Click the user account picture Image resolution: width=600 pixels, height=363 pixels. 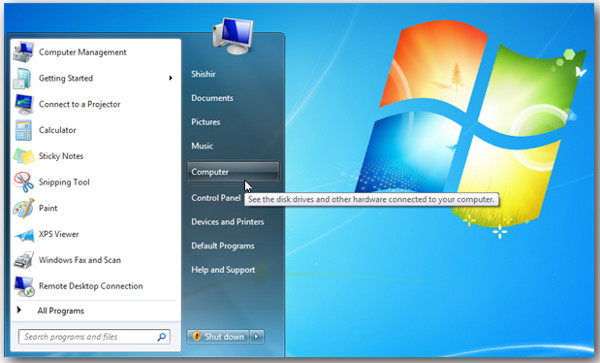(233, 36)
